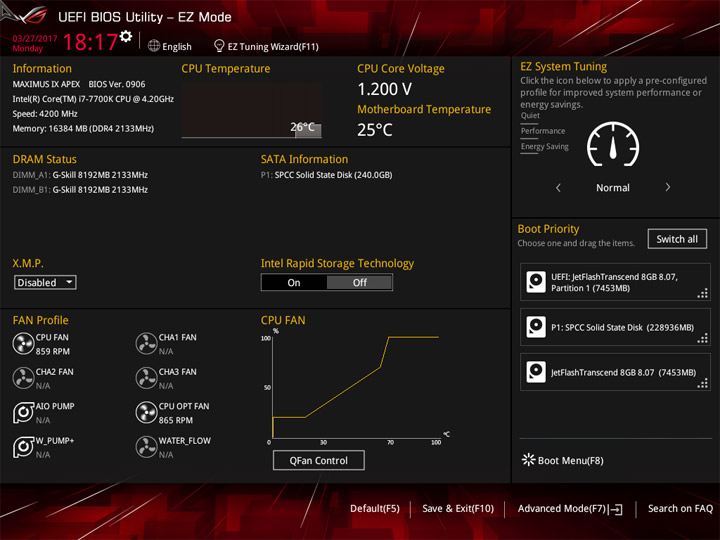The height and width of the screenshot is (540, 720).
Task: Select JetFlashTranscend 8GB 8.07 (7453MB) boot entry
Action: (x=615, y=372)
